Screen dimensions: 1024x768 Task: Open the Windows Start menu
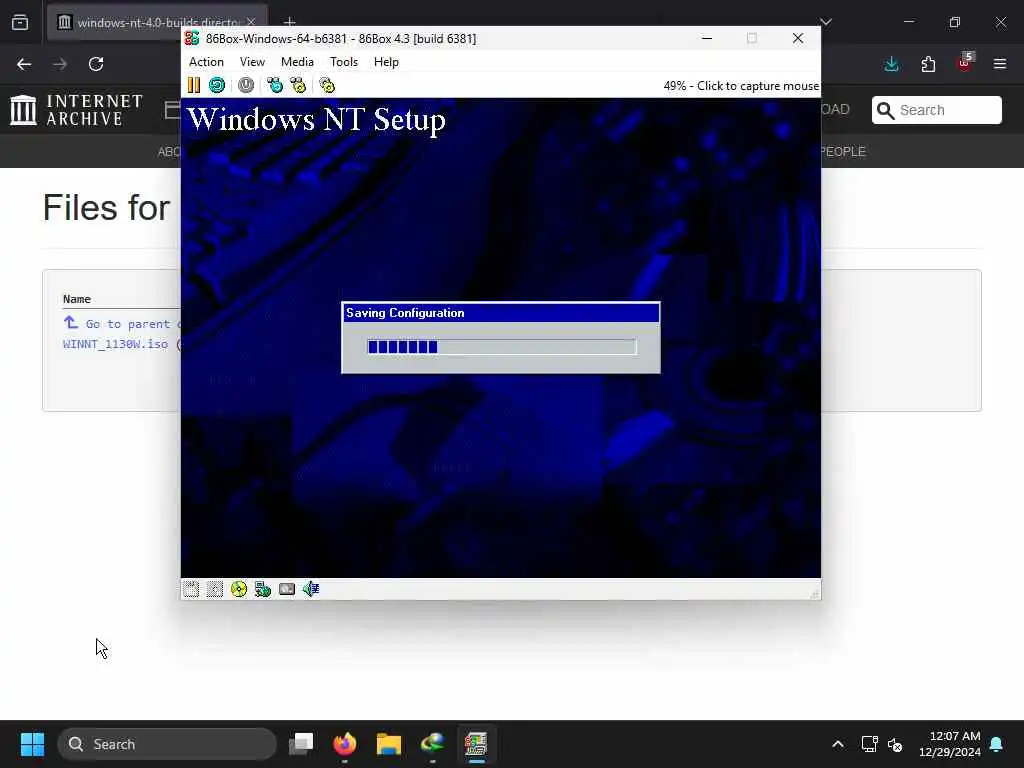click(32, 744)
